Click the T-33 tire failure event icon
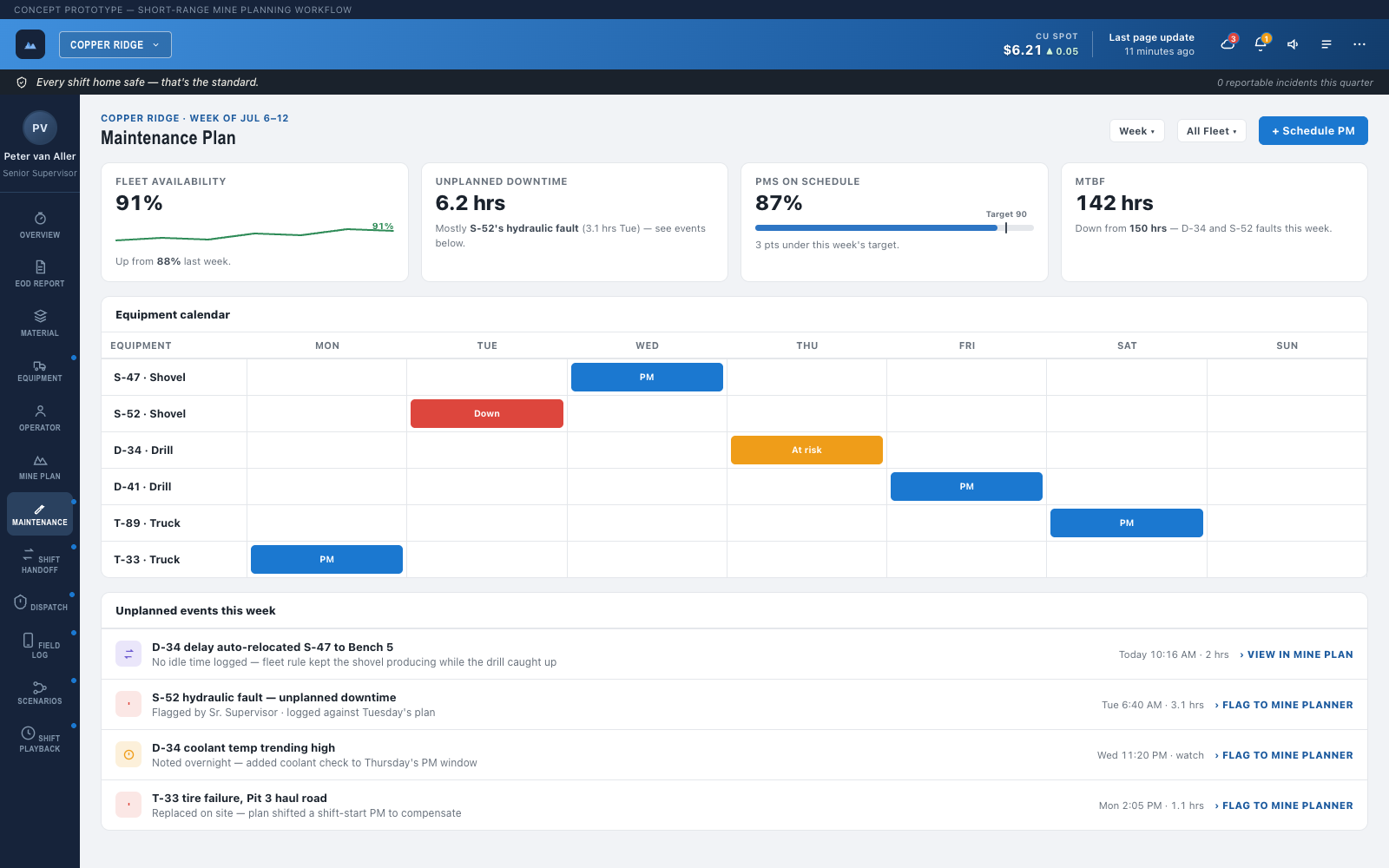The image size is (1389, 868). (128, 805)
